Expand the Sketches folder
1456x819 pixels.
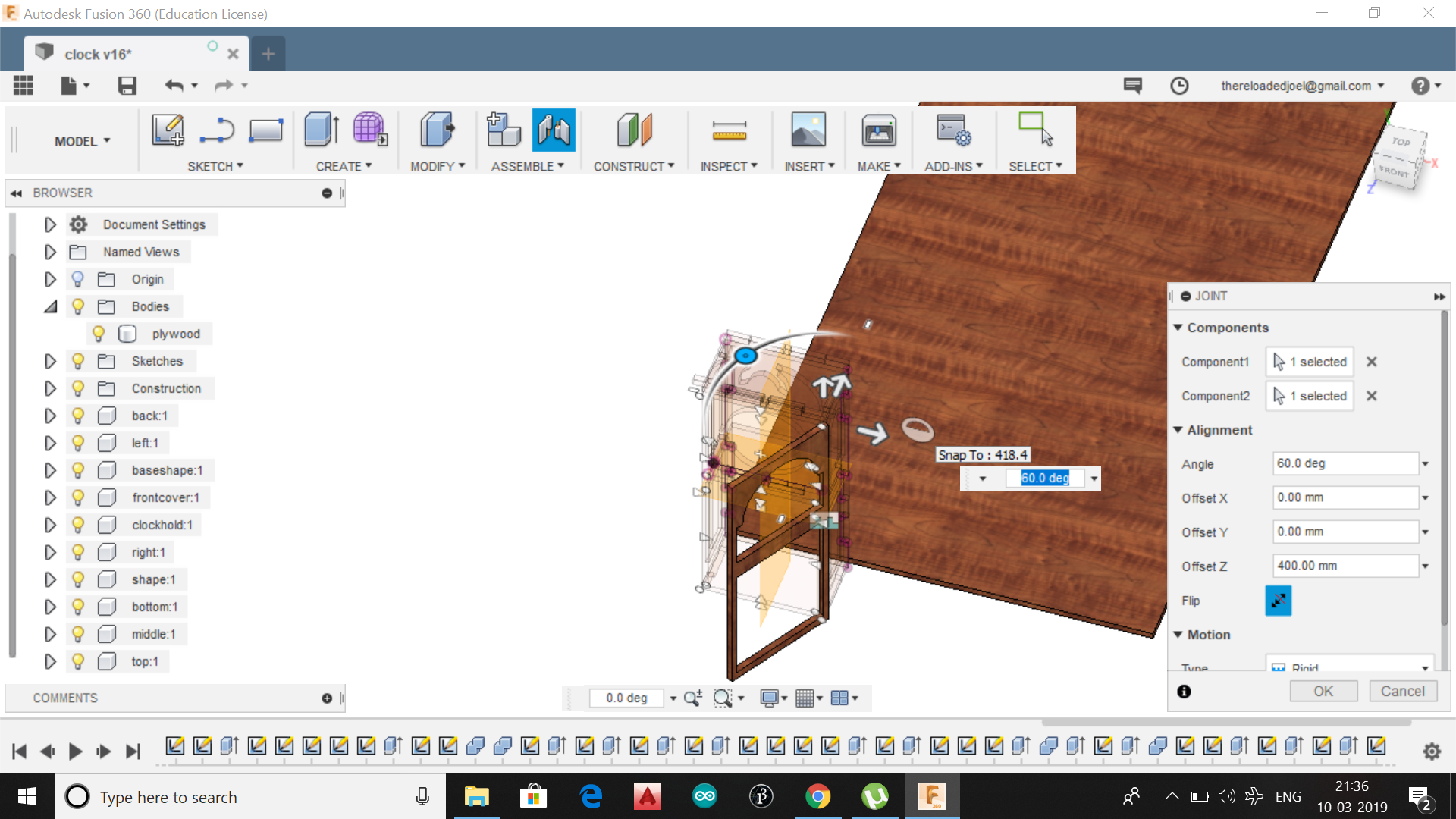(x=50, y=361)
